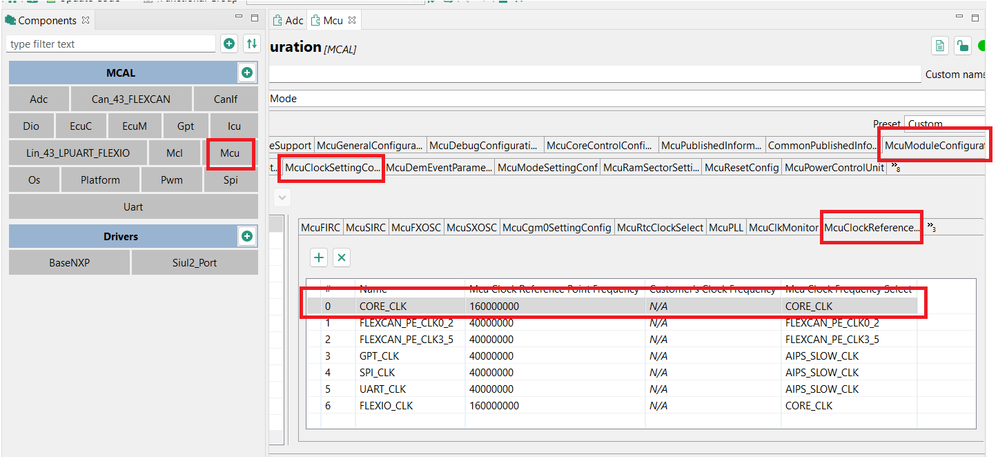998x457 pixels.
Task: Switch to McuSXOSC tab
Action: [x=472, y=227]
